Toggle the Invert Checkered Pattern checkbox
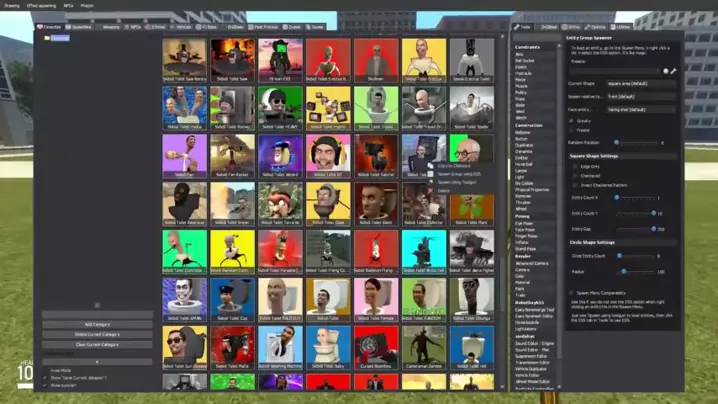The height and width of the screenshot is (404, 718). point(575,186)
